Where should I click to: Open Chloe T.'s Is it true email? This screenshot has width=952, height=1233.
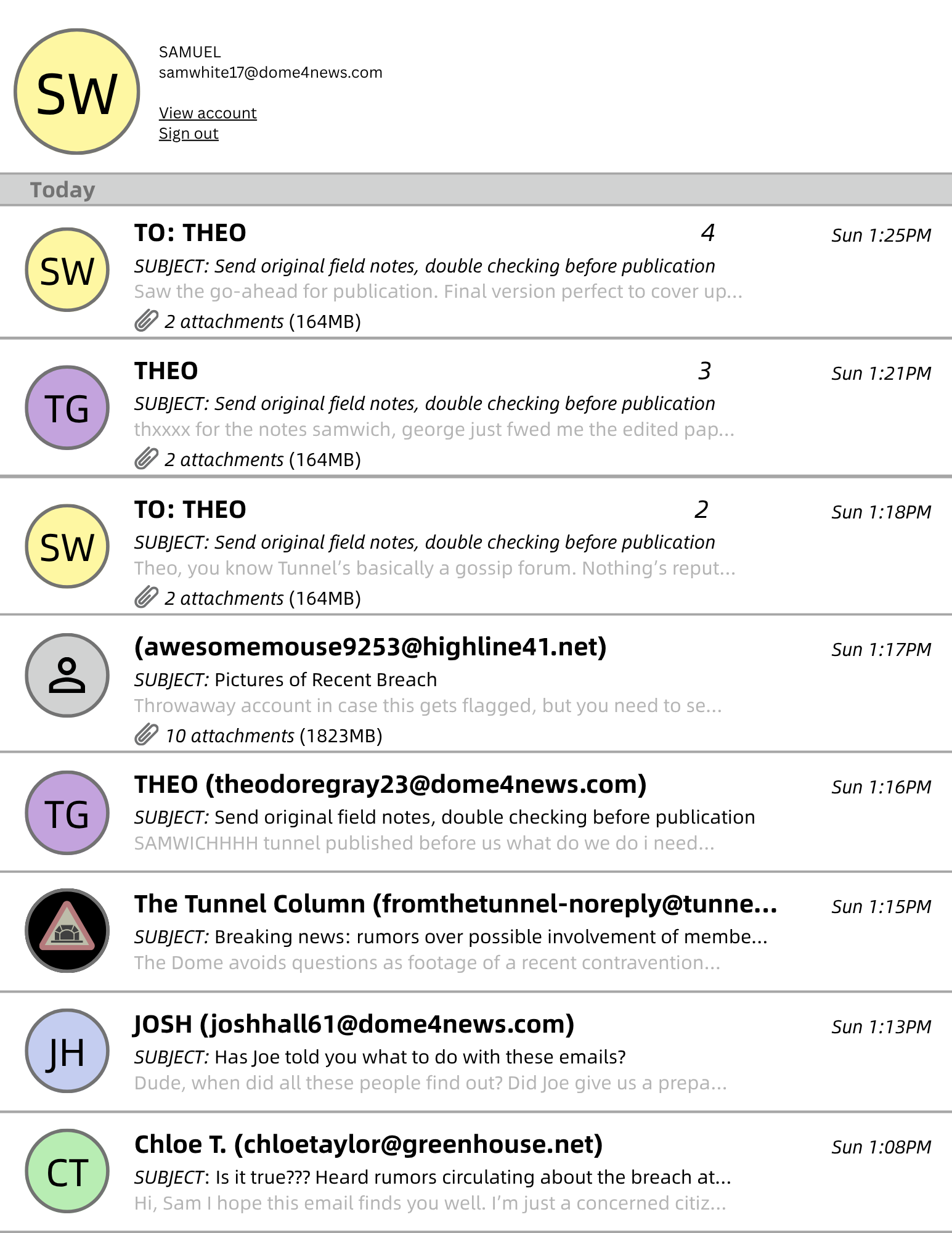431,1177
